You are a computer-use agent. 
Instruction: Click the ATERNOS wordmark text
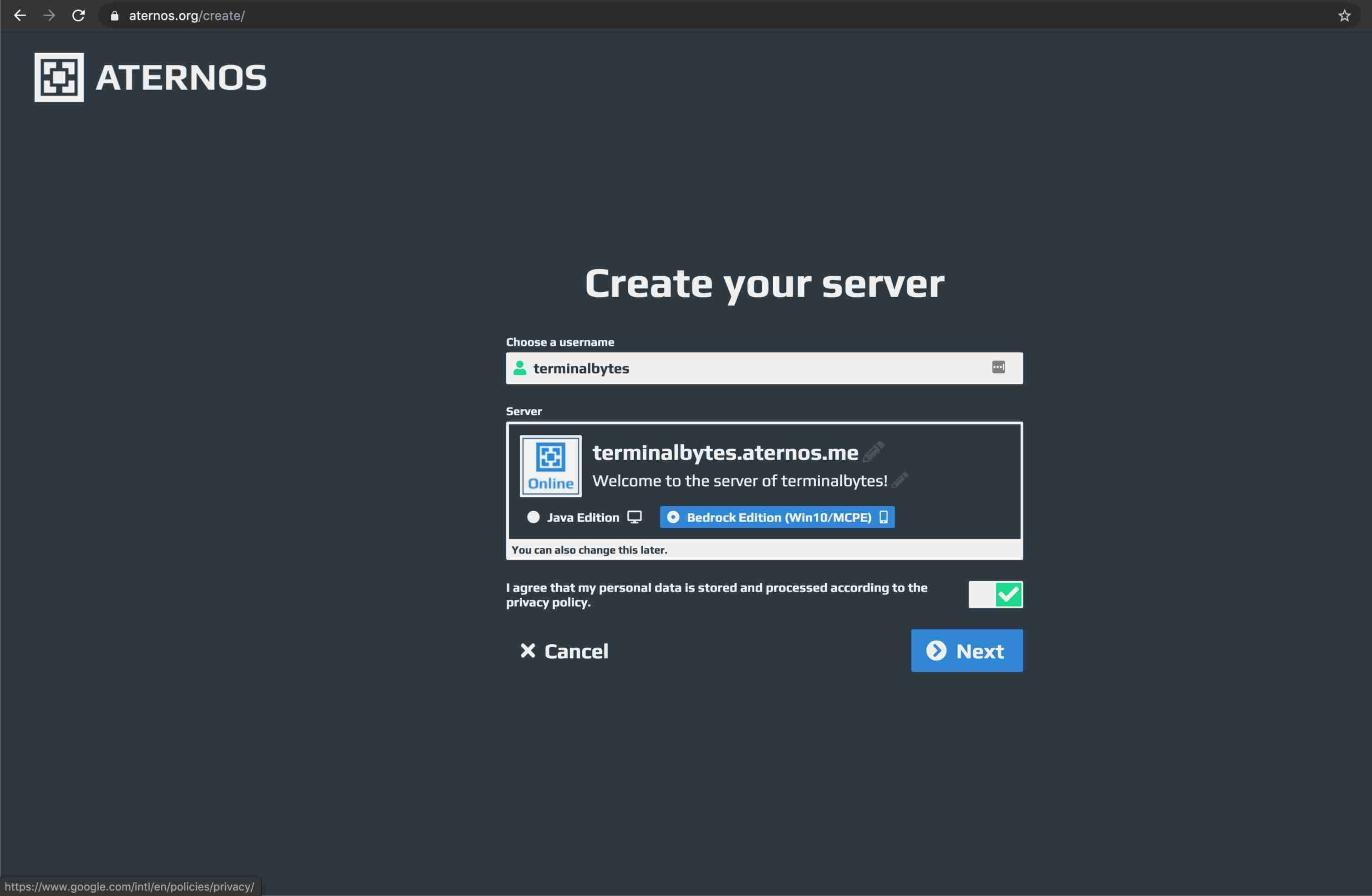point(182,78)
